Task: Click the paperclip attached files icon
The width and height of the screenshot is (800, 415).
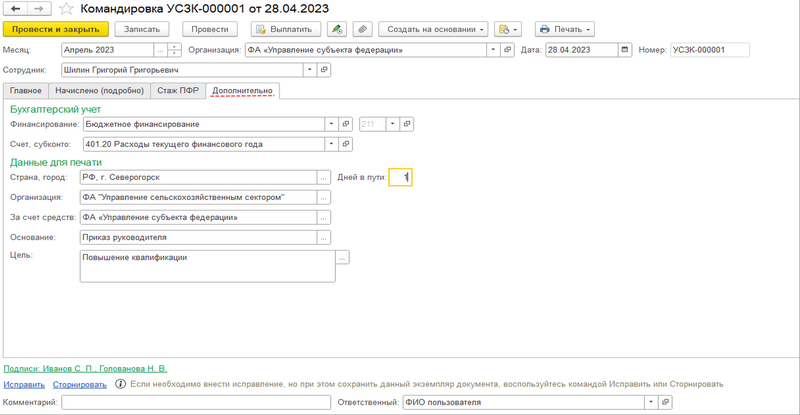Action: point(362,29)
